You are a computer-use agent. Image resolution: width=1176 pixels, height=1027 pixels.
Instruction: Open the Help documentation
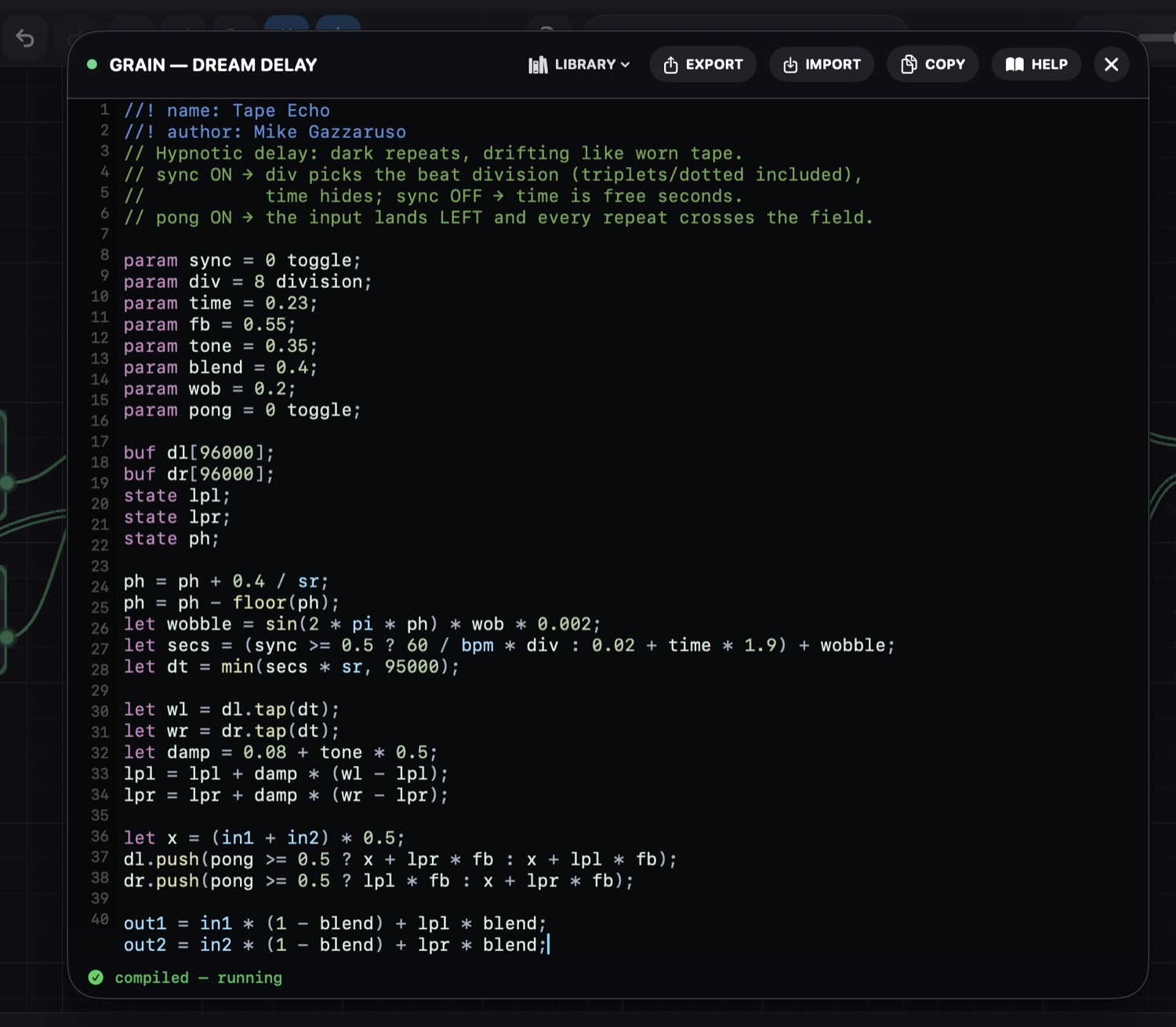1036,64
